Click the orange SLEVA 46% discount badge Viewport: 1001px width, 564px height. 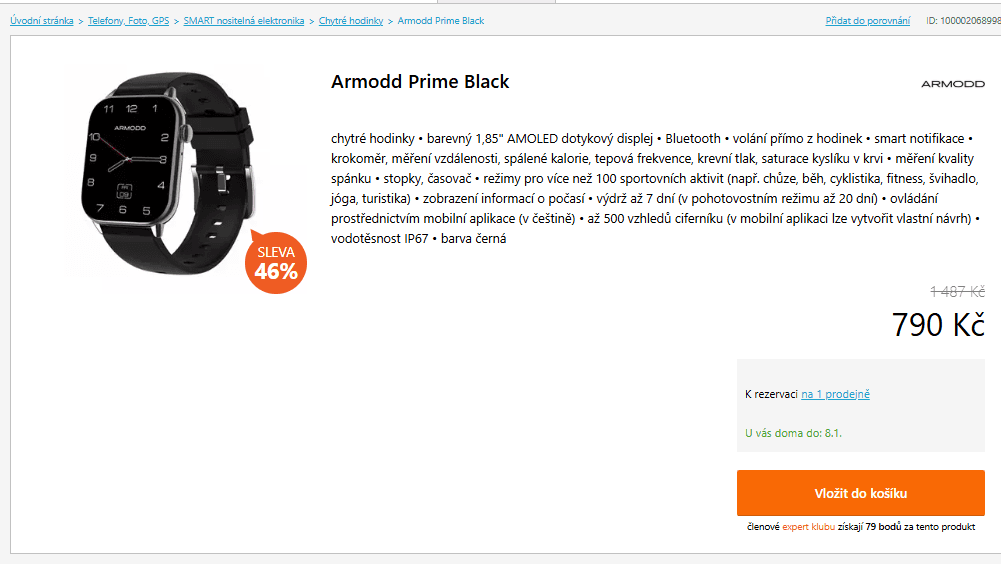pyautogui.click(x=275, y=263)
